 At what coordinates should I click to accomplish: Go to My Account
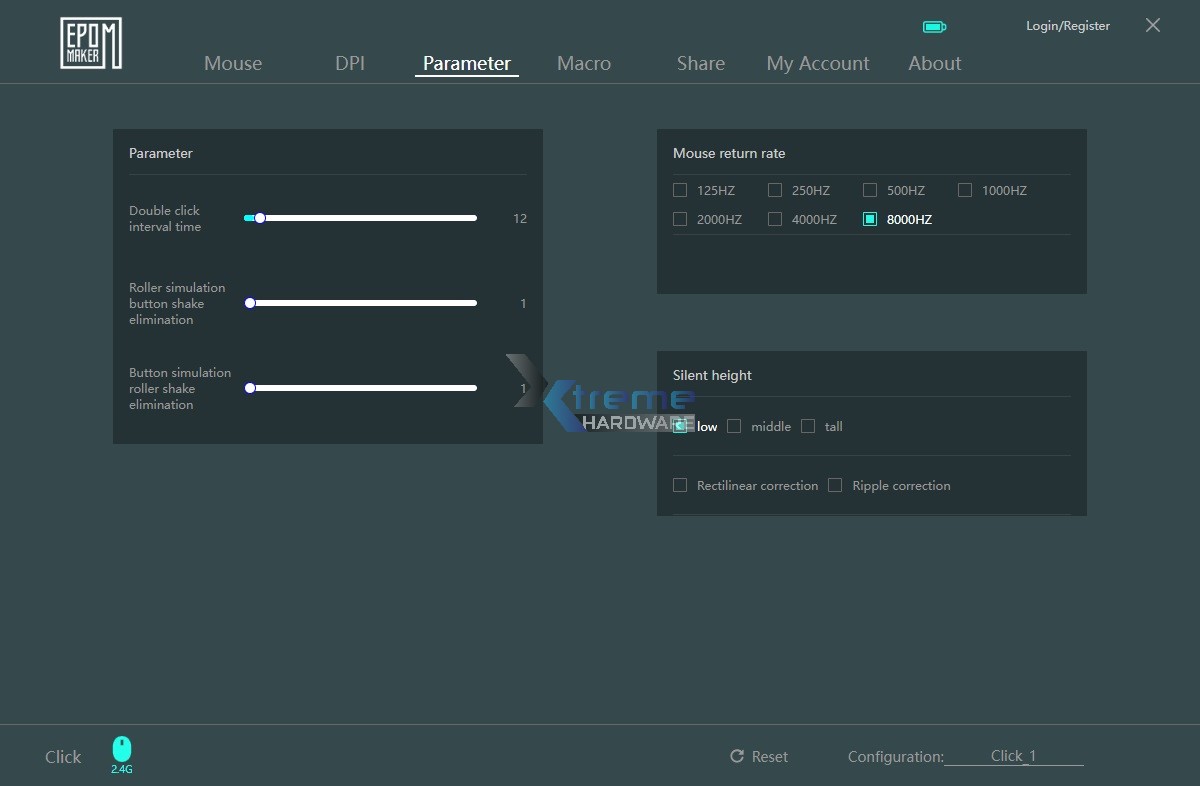point(818,63)
